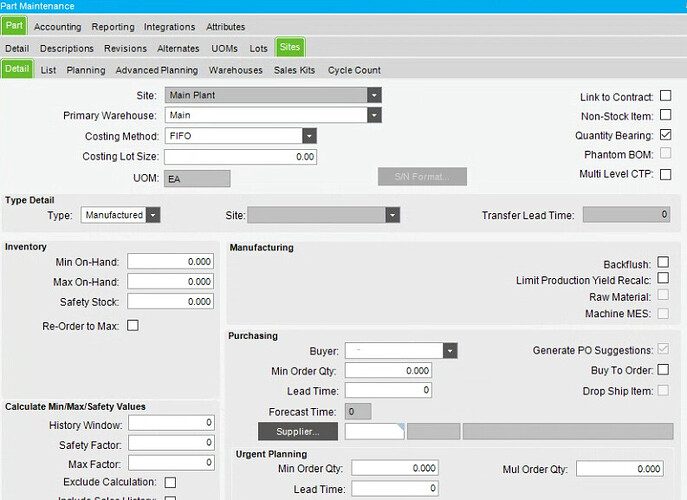Open the Cycle Count tab
This screenshot has height=500, width=687.
(354, 70)
